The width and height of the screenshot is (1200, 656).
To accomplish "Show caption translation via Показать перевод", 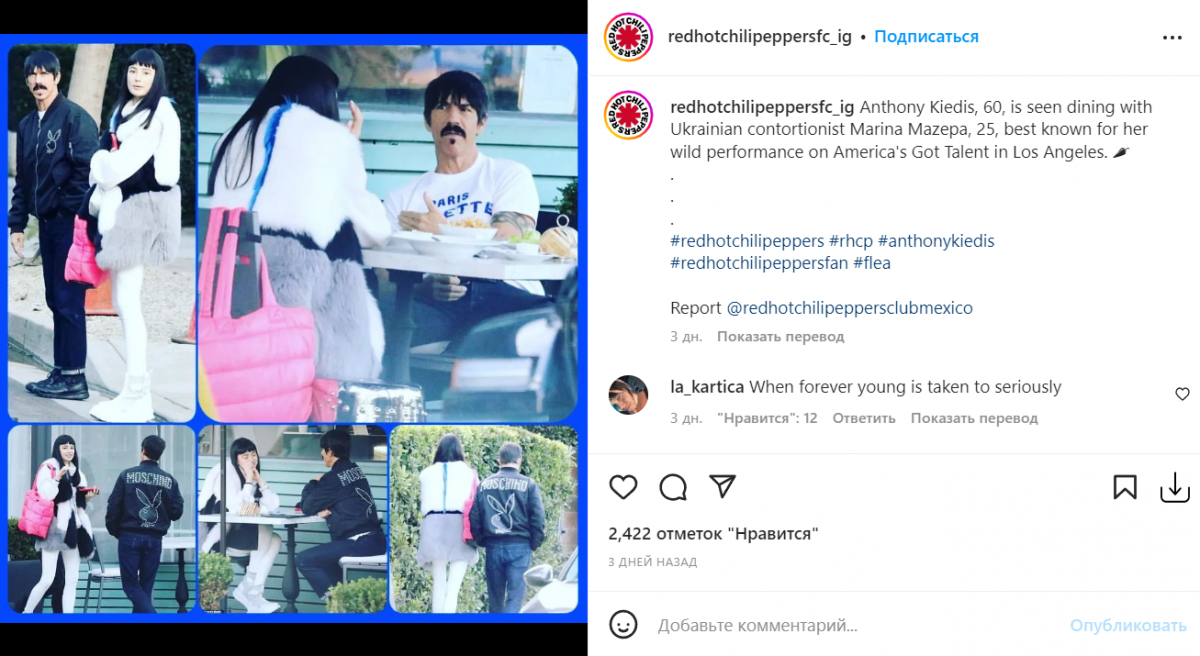I will (x=780, y=337).
